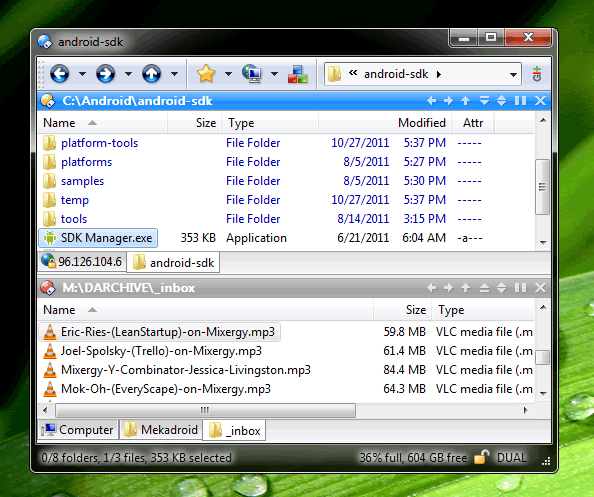Sort the lower pane by the Name column

pos(206,310)
